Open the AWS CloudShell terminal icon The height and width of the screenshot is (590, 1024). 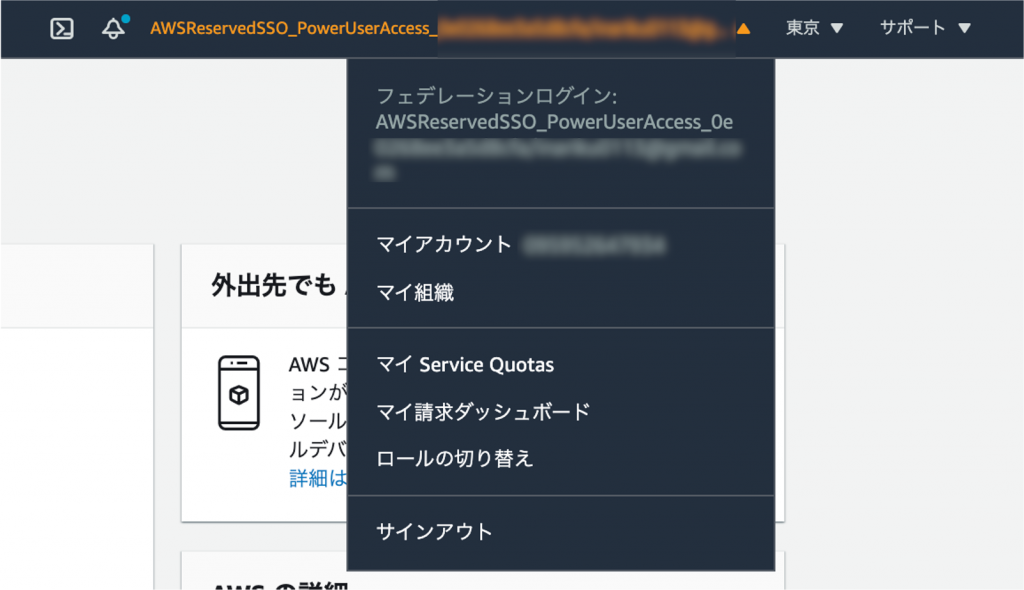62,29
